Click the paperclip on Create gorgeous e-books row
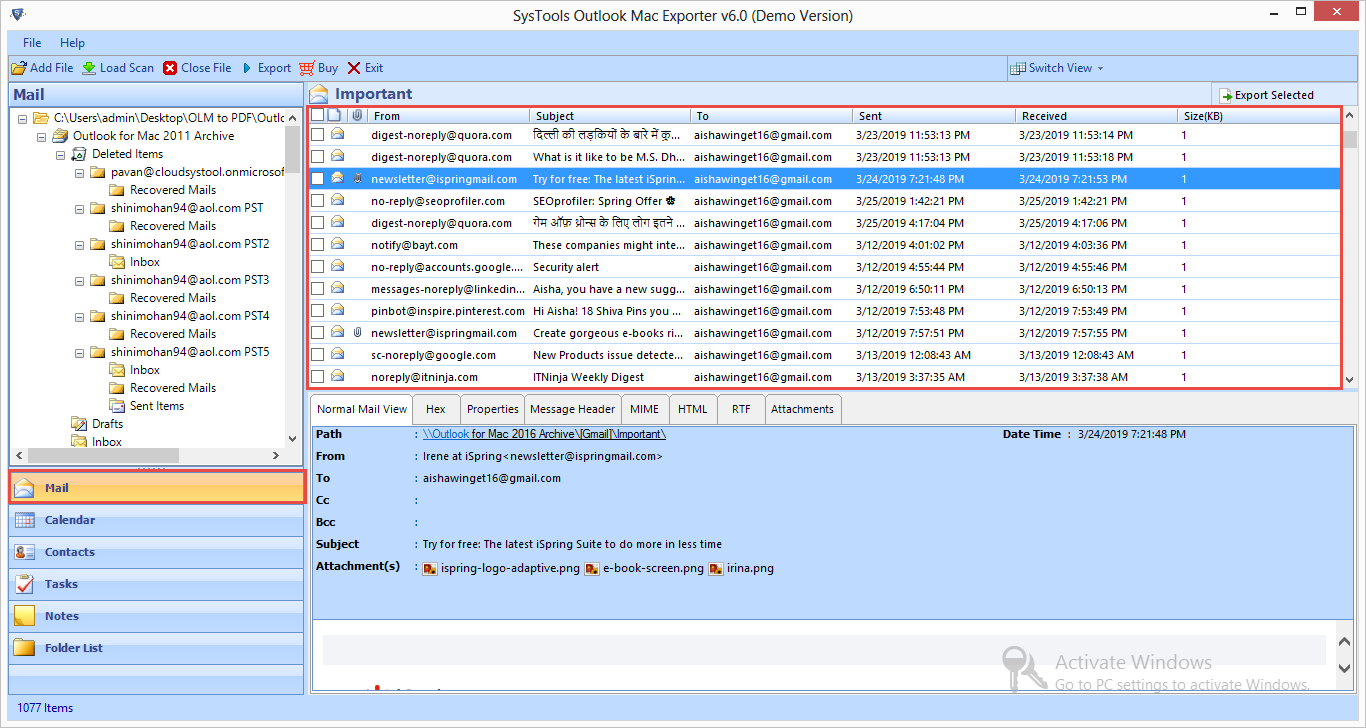 pos(357,333)
